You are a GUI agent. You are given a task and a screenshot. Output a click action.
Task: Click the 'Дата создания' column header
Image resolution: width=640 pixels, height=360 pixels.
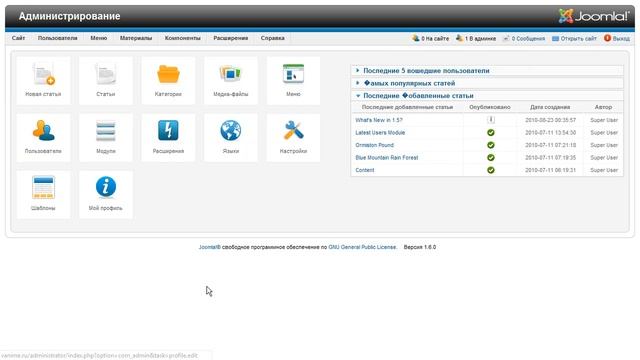point(550,107)
